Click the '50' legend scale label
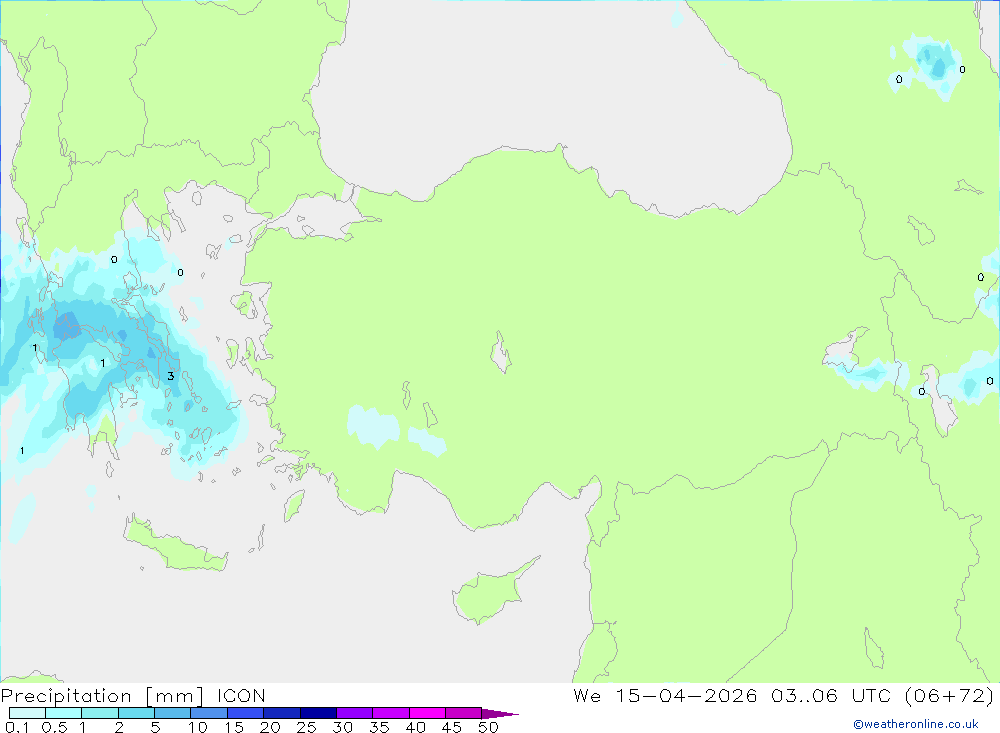Image resolution: width=1000 pixels, height=733 pixels. [488, 727]
